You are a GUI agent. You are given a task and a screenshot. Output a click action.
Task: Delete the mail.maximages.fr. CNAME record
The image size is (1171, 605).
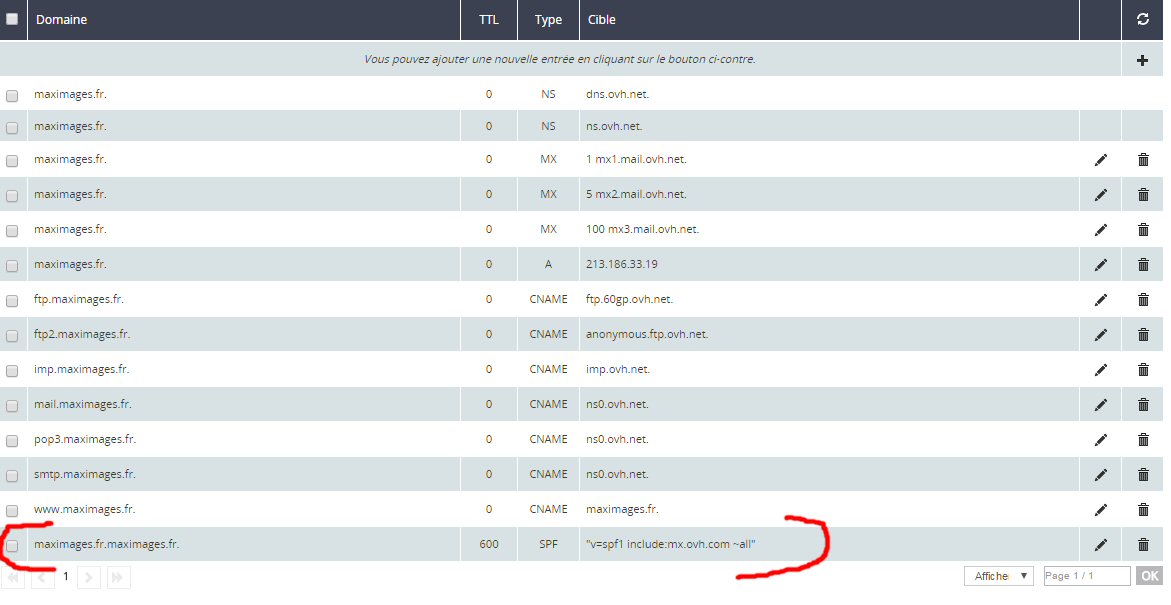tap(1143, 405)
